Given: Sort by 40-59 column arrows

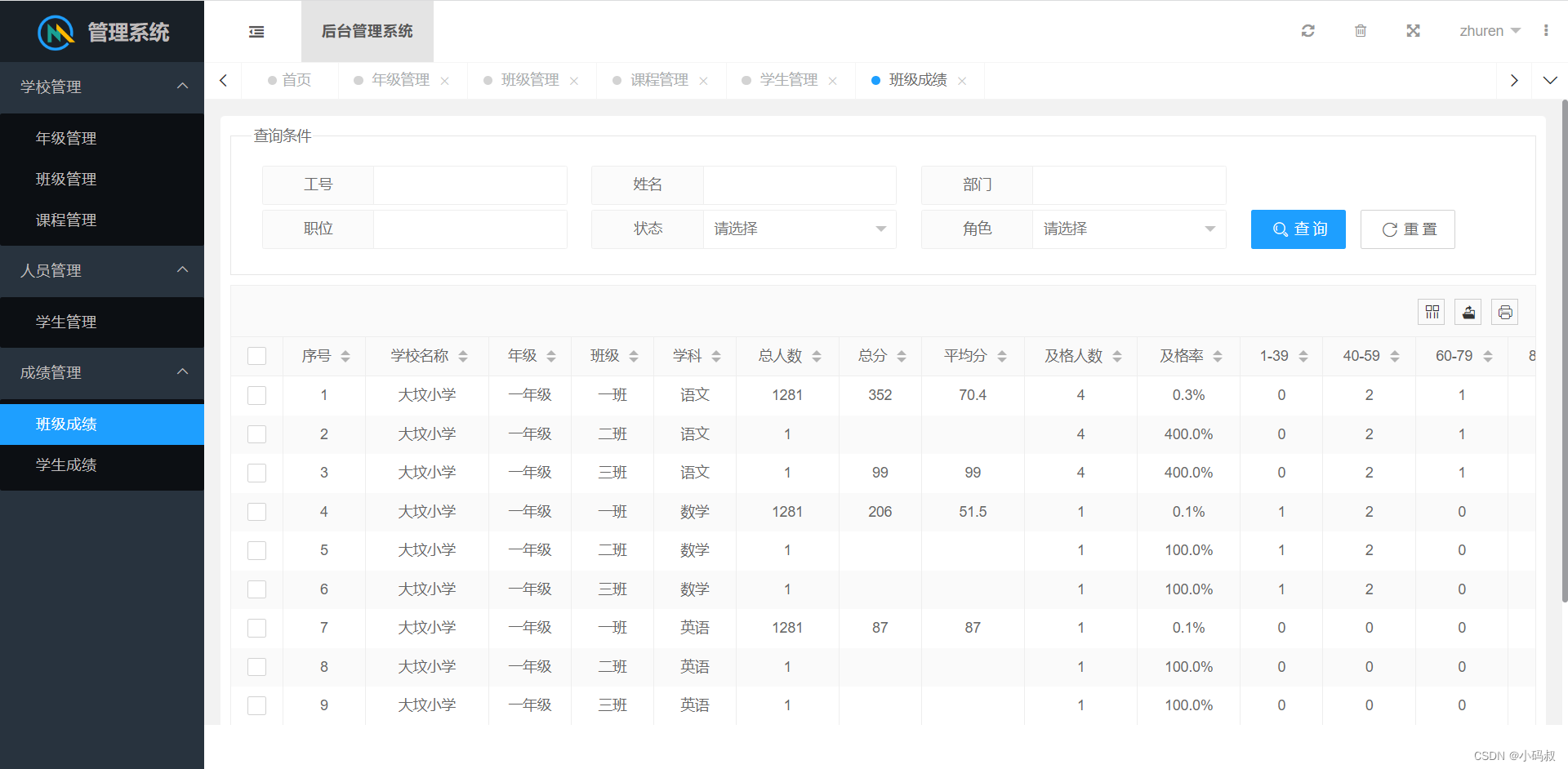Looking at the screenshot, I should (x=1395, y=357).
